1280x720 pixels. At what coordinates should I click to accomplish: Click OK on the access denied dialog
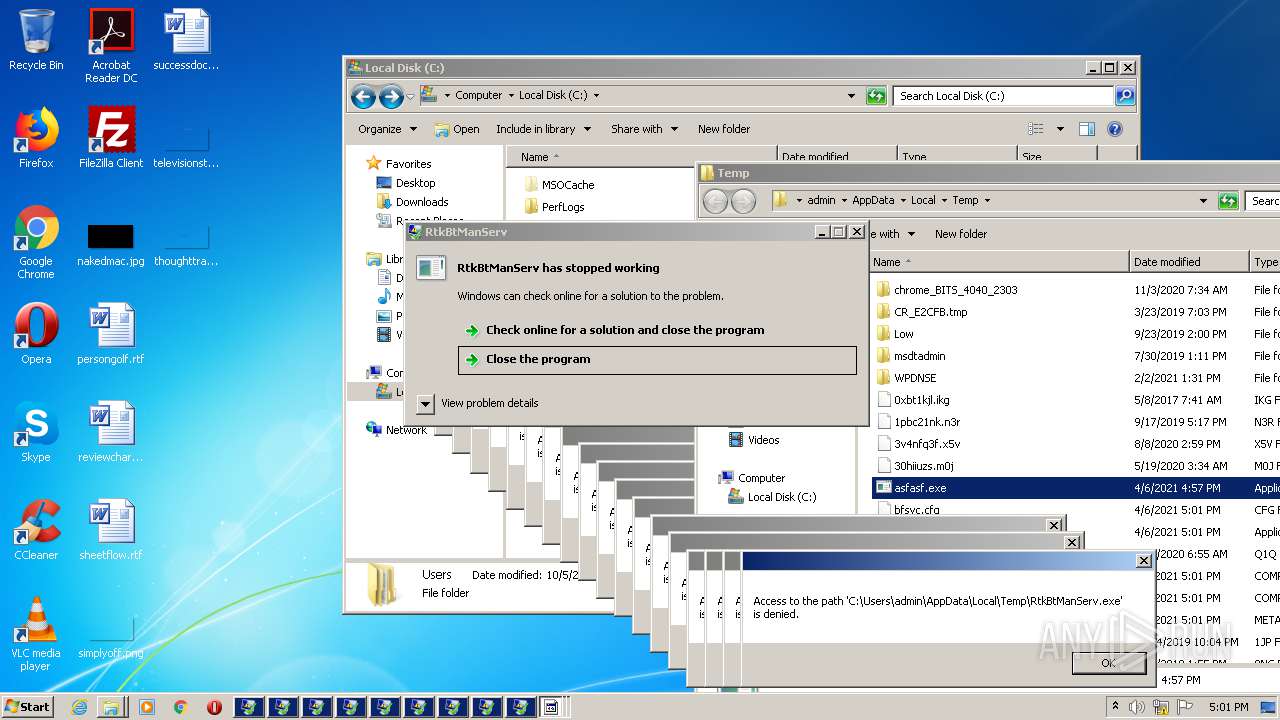tap(1108, 663)
